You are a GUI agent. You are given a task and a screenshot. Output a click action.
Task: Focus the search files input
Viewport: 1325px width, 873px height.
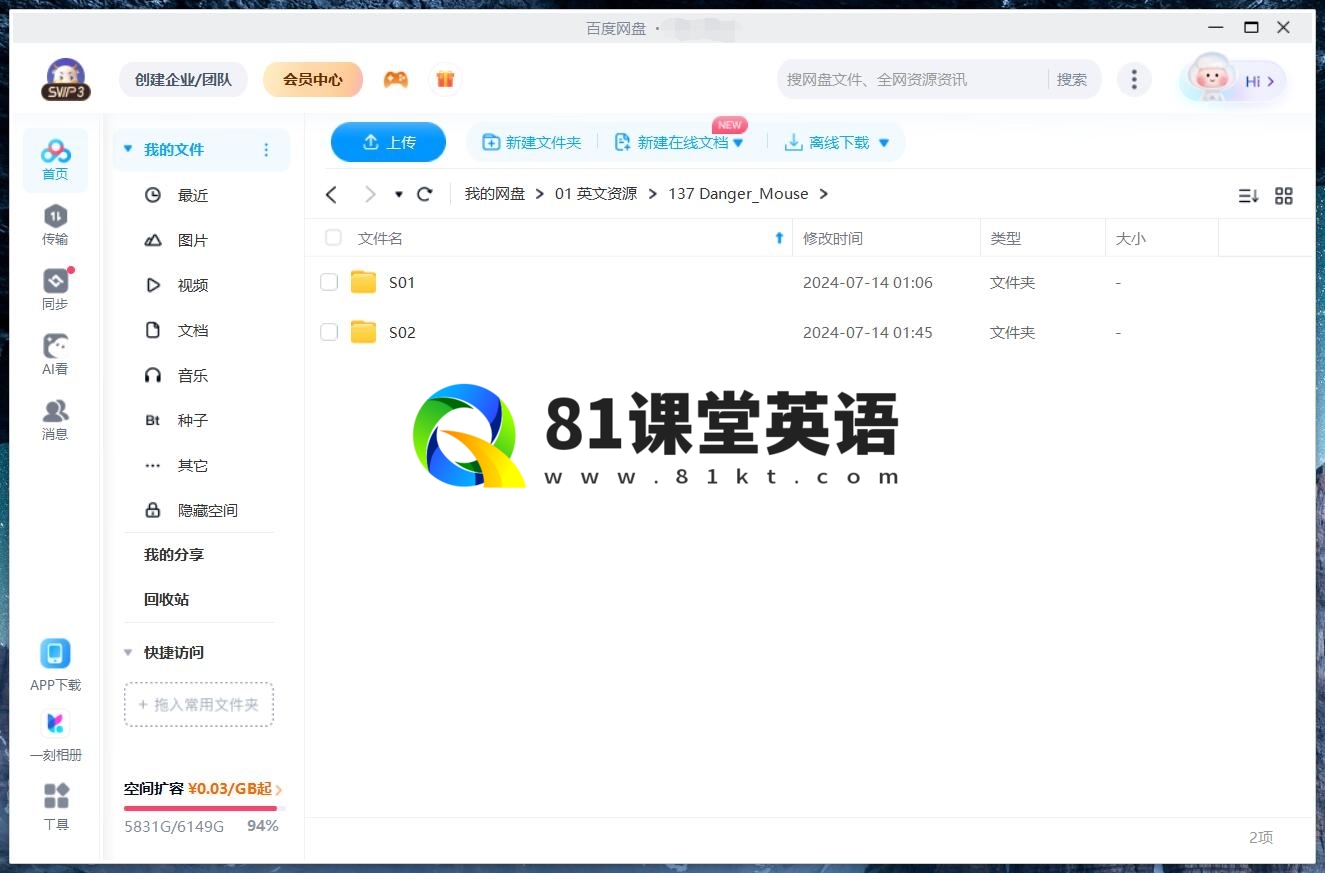click(912, 79)
